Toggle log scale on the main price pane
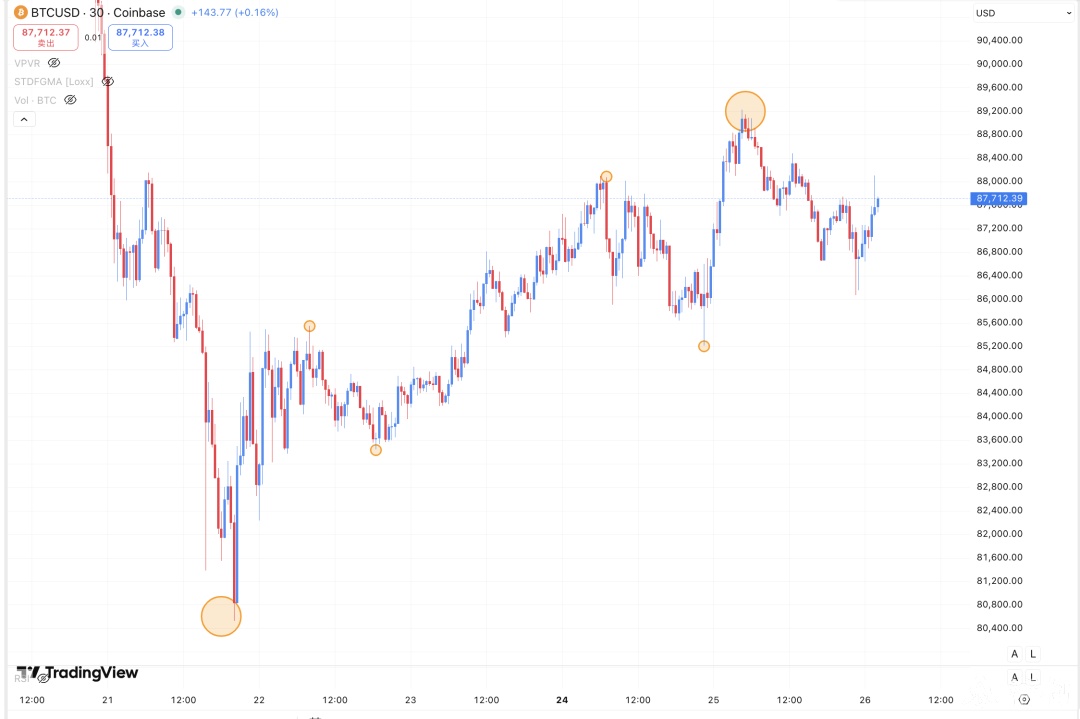Screen dimensions: 1080x719 [x=1033, y=654]
